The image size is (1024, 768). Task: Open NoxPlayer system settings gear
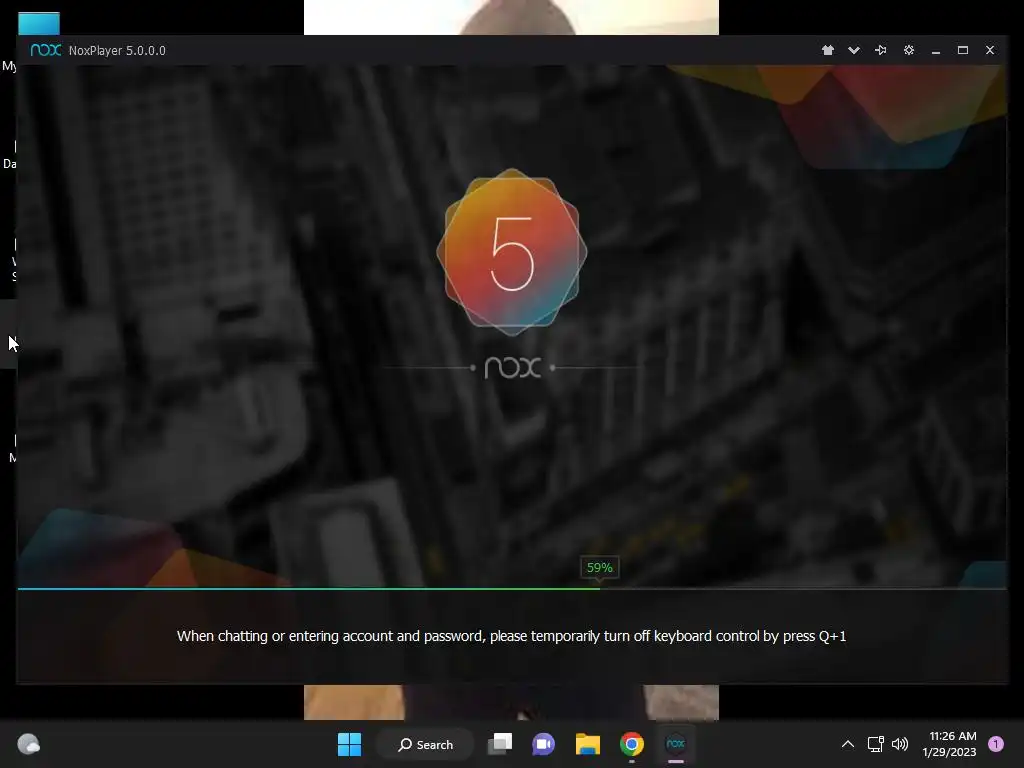pos(908,50)
